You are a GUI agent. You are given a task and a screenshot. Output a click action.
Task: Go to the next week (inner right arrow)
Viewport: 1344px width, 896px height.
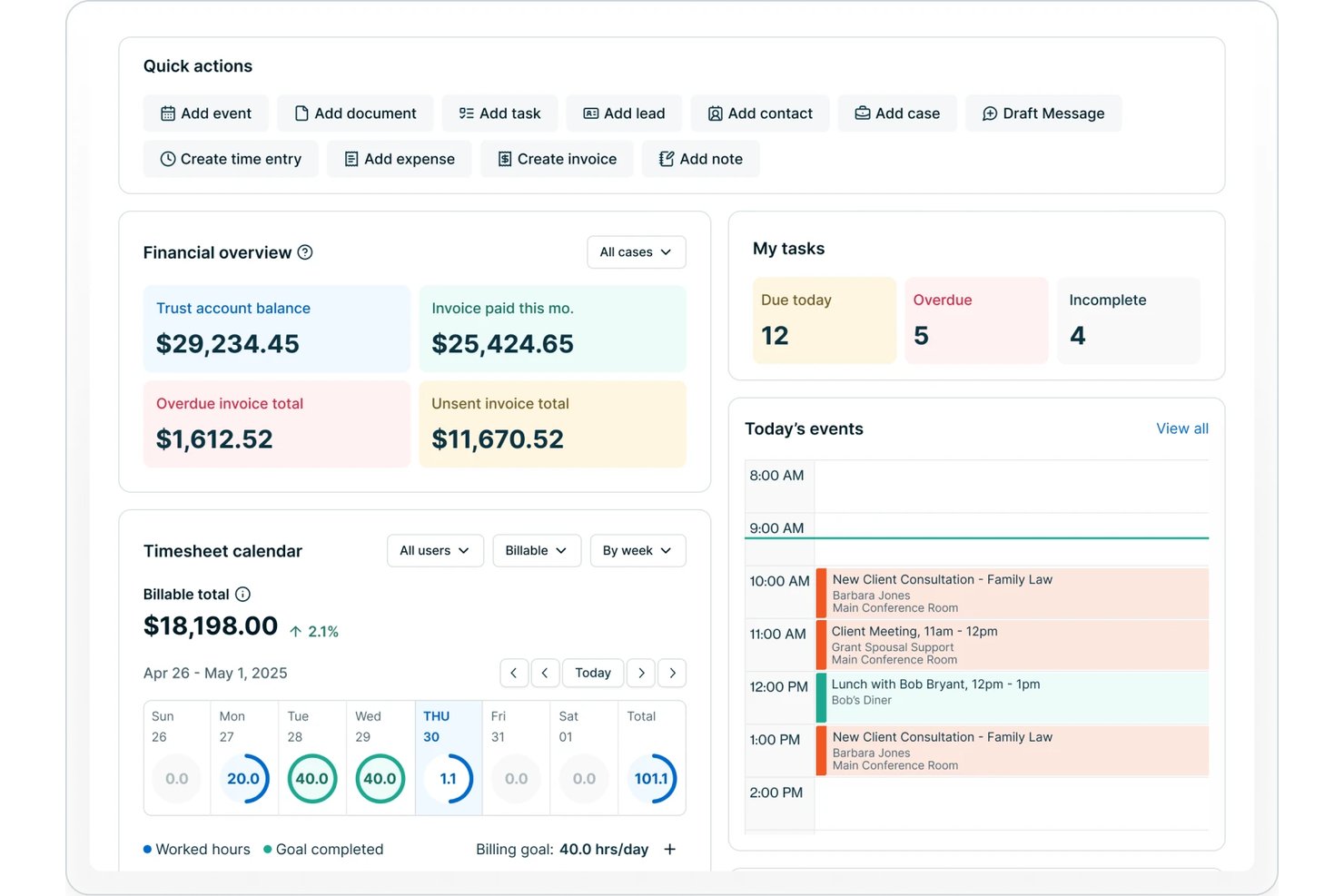[x=641, y=673]
